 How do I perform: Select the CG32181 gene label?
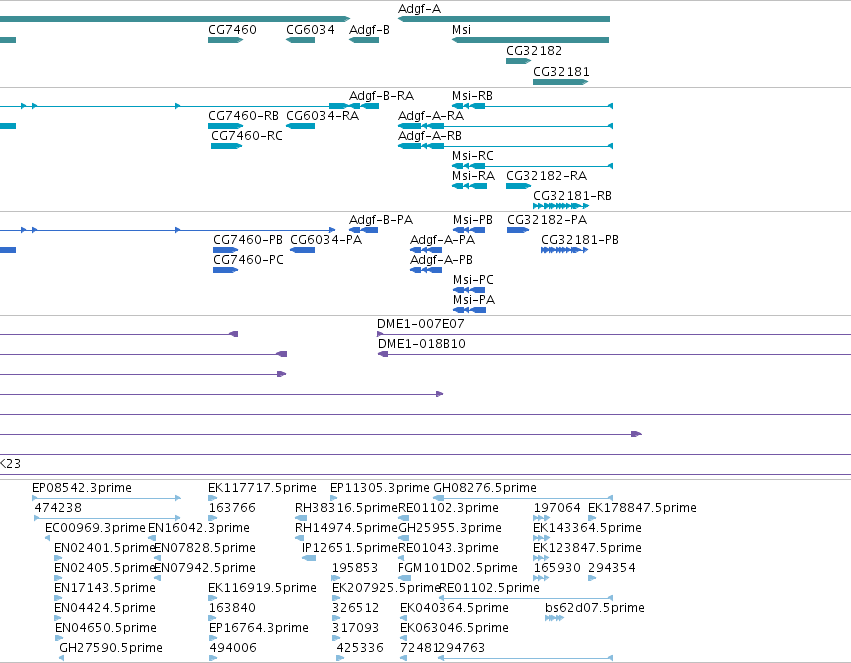pos(561,72)
